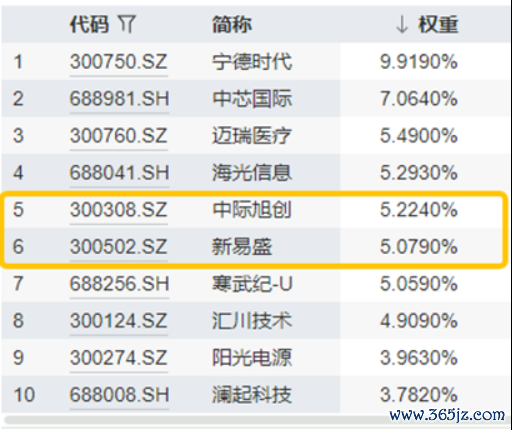The image size is (512, 430).
Task: Select row number 10
Action: [24, 395]
